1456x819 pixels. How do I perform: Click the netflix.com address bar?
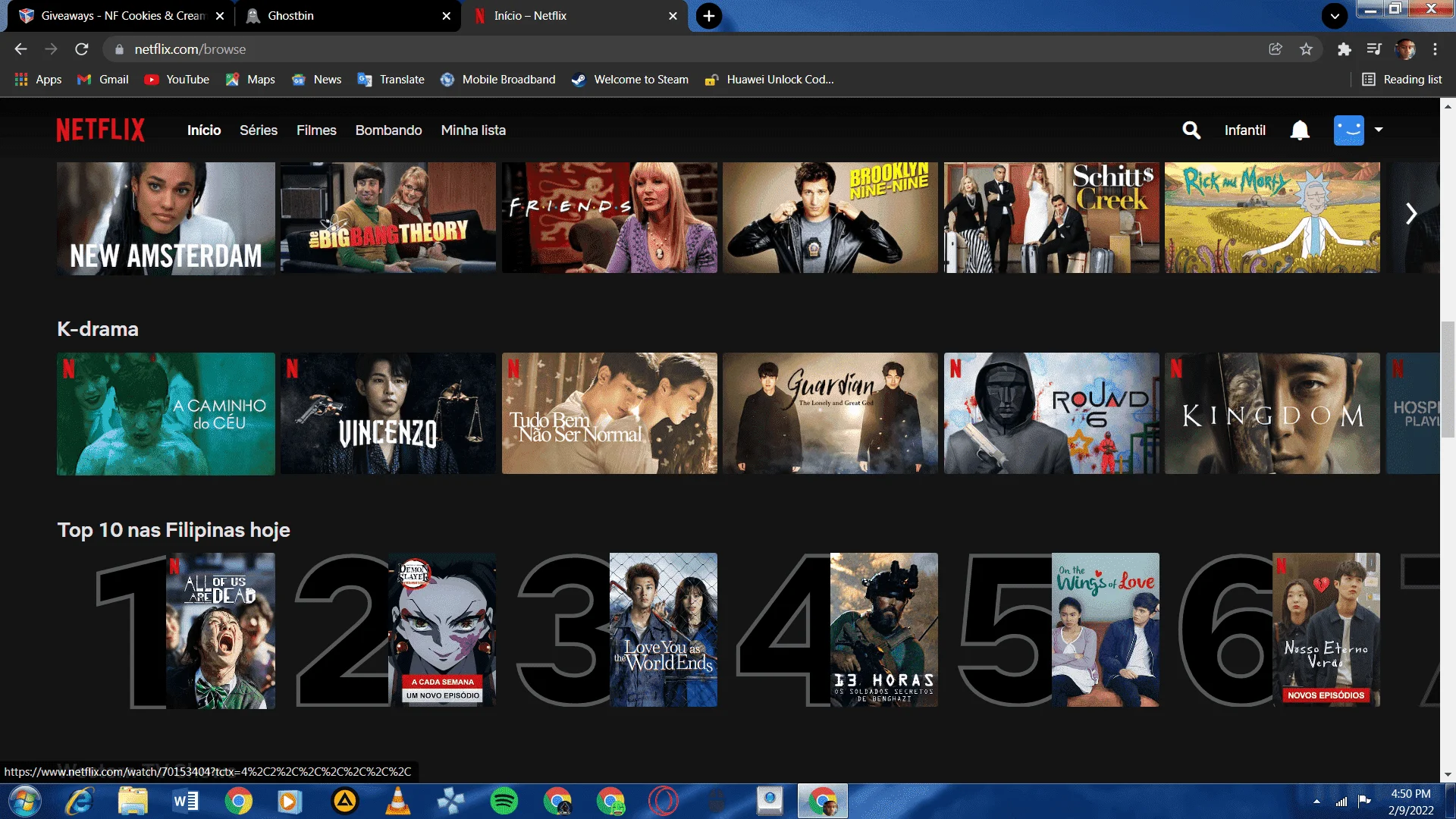click(x=682, y=49)
